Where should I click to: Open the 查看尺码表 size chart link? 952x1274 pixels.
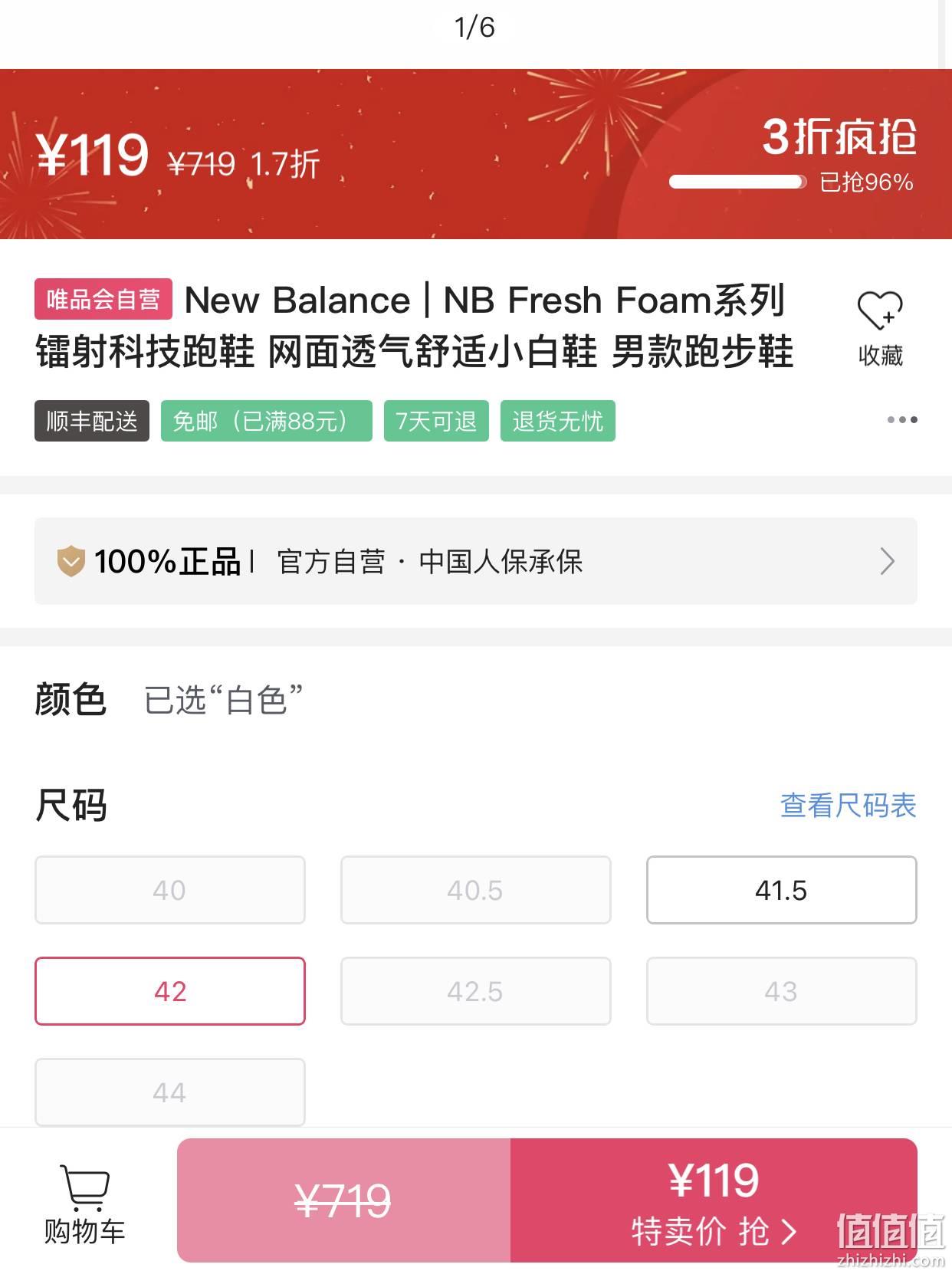pos(849,806)
